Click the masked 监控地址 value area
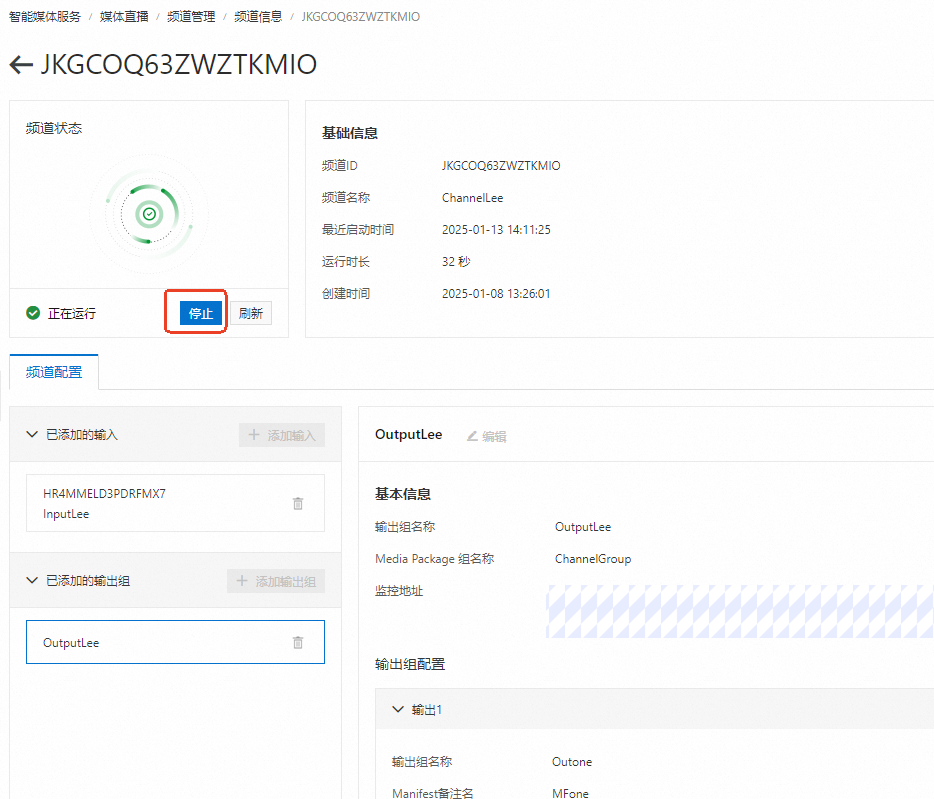Viewport: 934px width, 799px height. pyautogui.click(x=740, y=611)
